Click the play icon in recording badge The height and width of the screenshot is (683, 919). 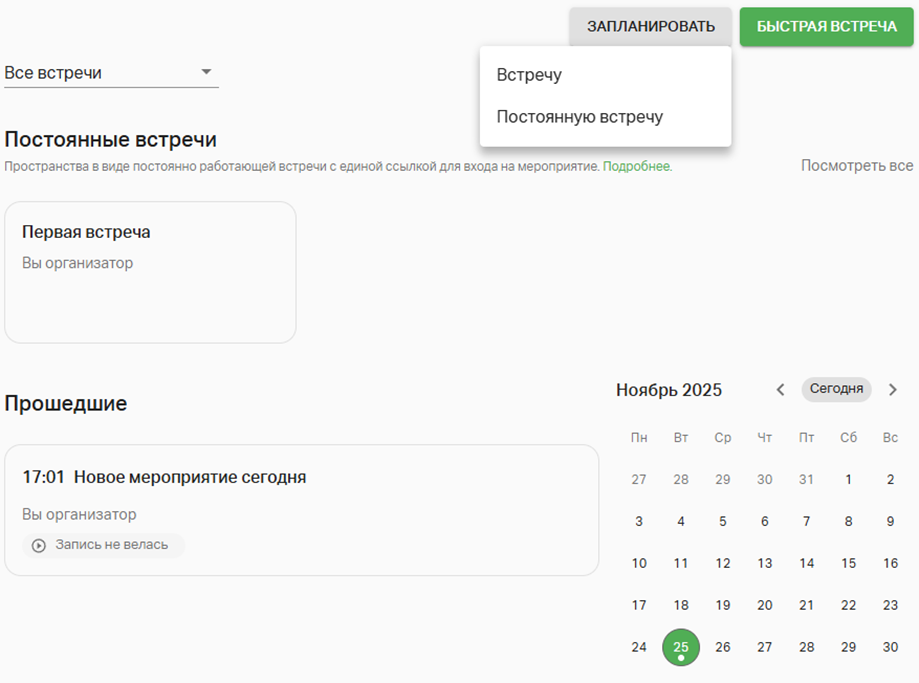tap(39, 546)
